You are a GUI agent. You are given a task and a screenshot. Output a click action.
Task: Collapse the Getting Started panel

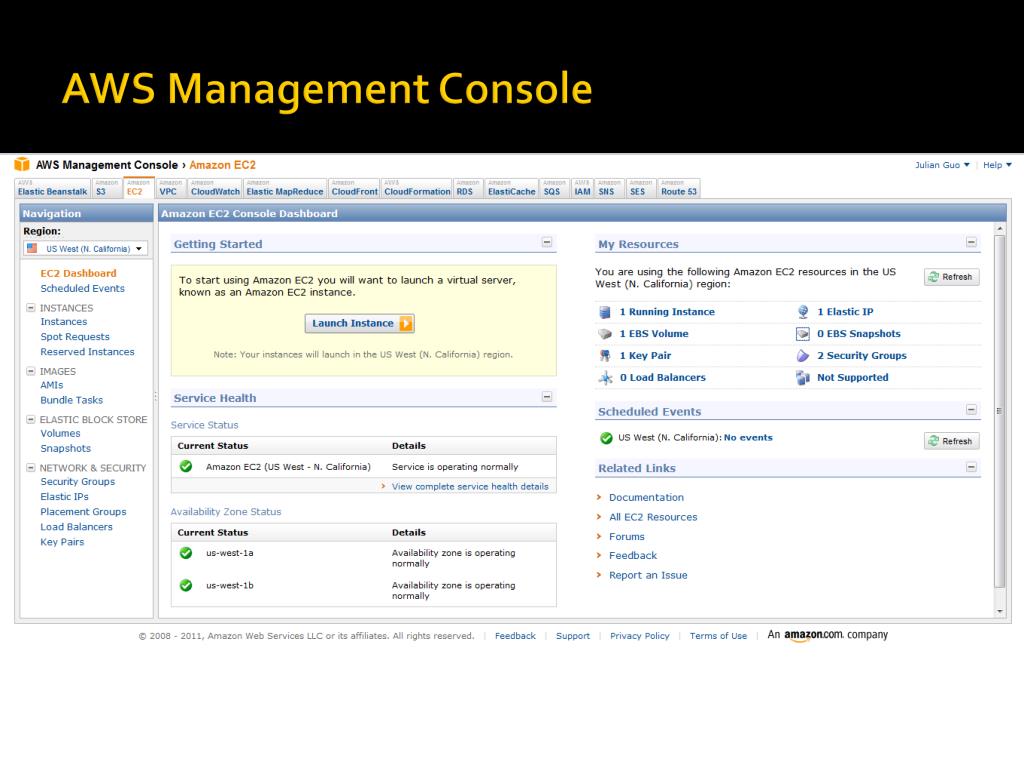[547, 242]
